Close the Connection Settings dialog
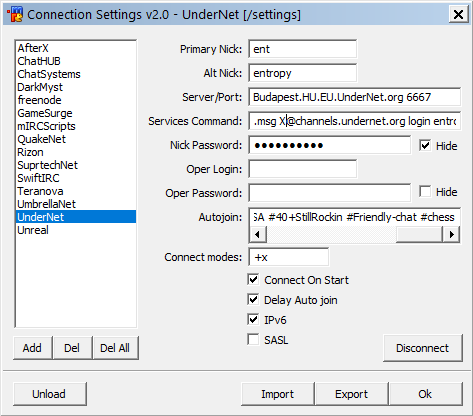The width and height of the screenshot is (473, 416). tap(459, 14)
